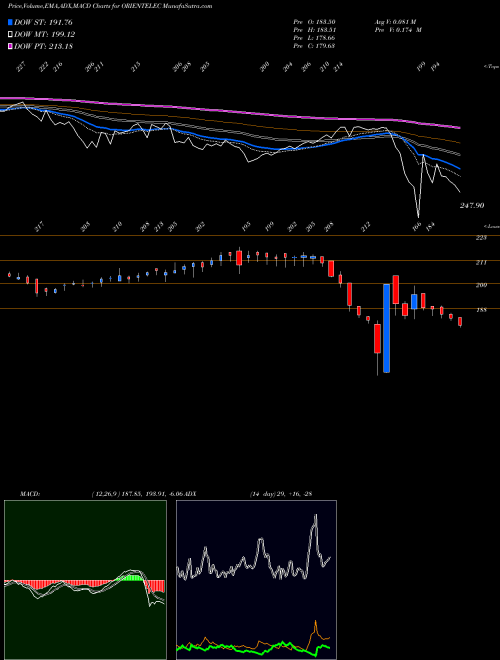Viewport: 500px width, 660px height.
Task: Click the 247.90 price label
Action: point(472,205)
